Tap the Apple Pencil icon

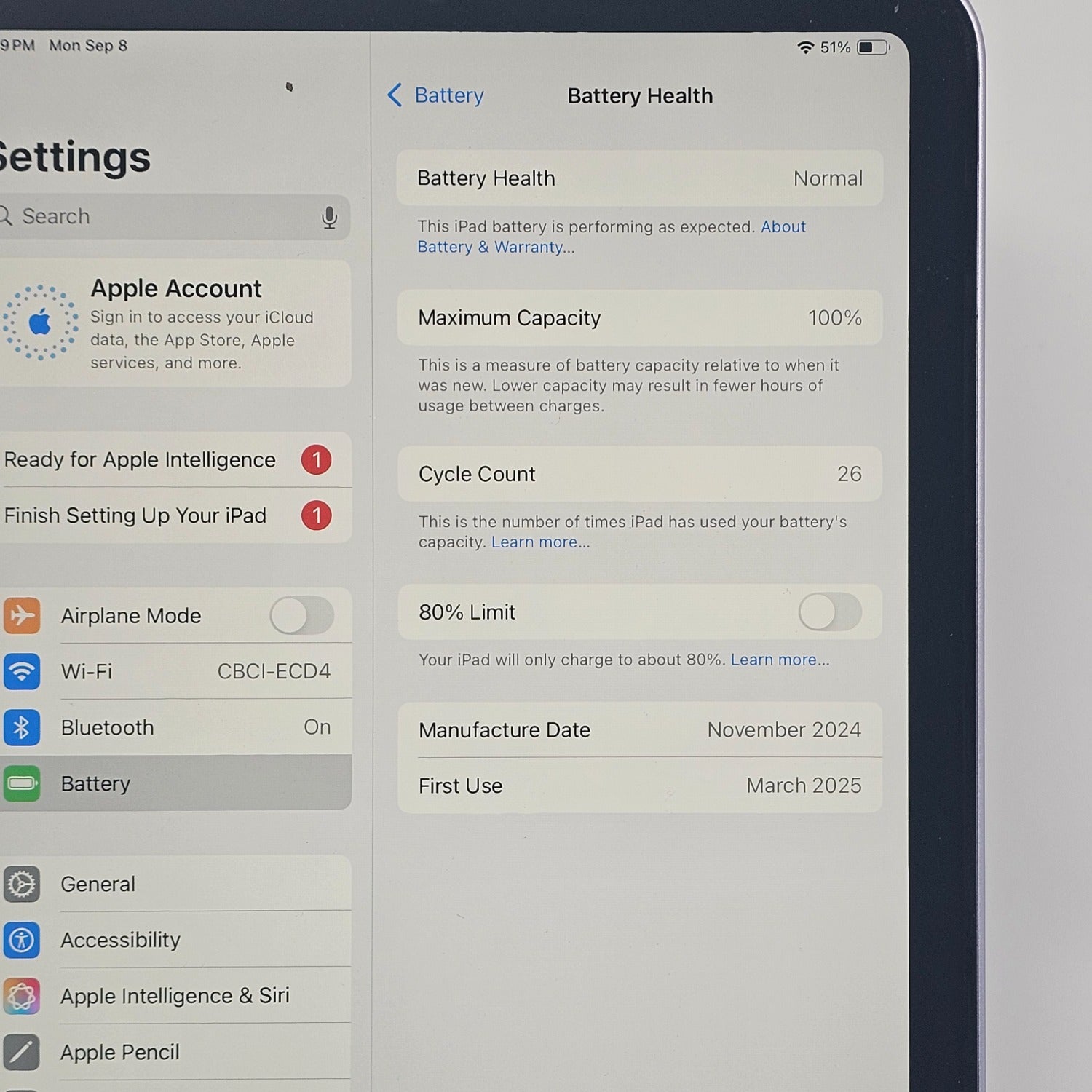21,1053
